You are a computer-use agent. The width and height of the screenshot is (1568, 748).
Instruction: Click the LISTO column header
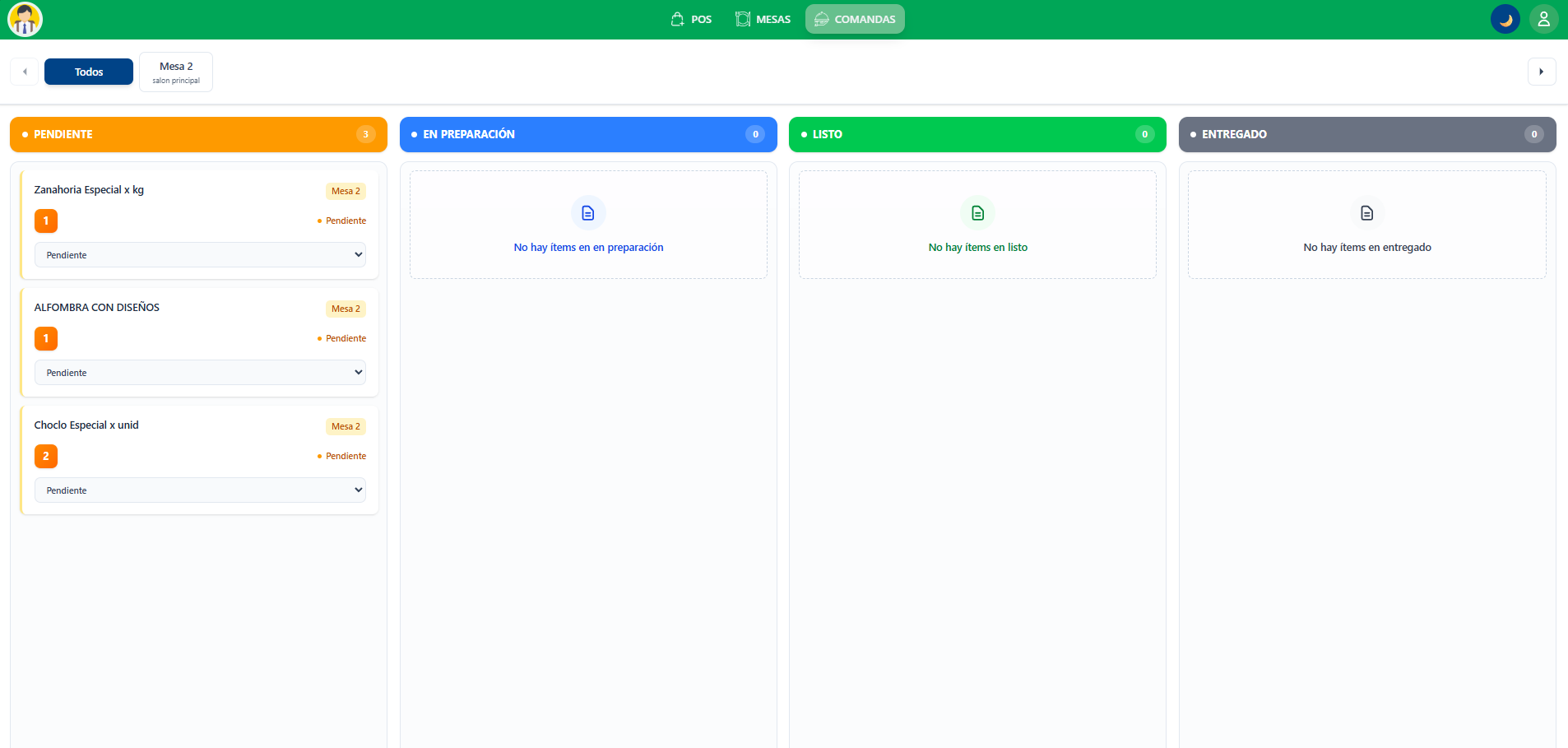977,135
